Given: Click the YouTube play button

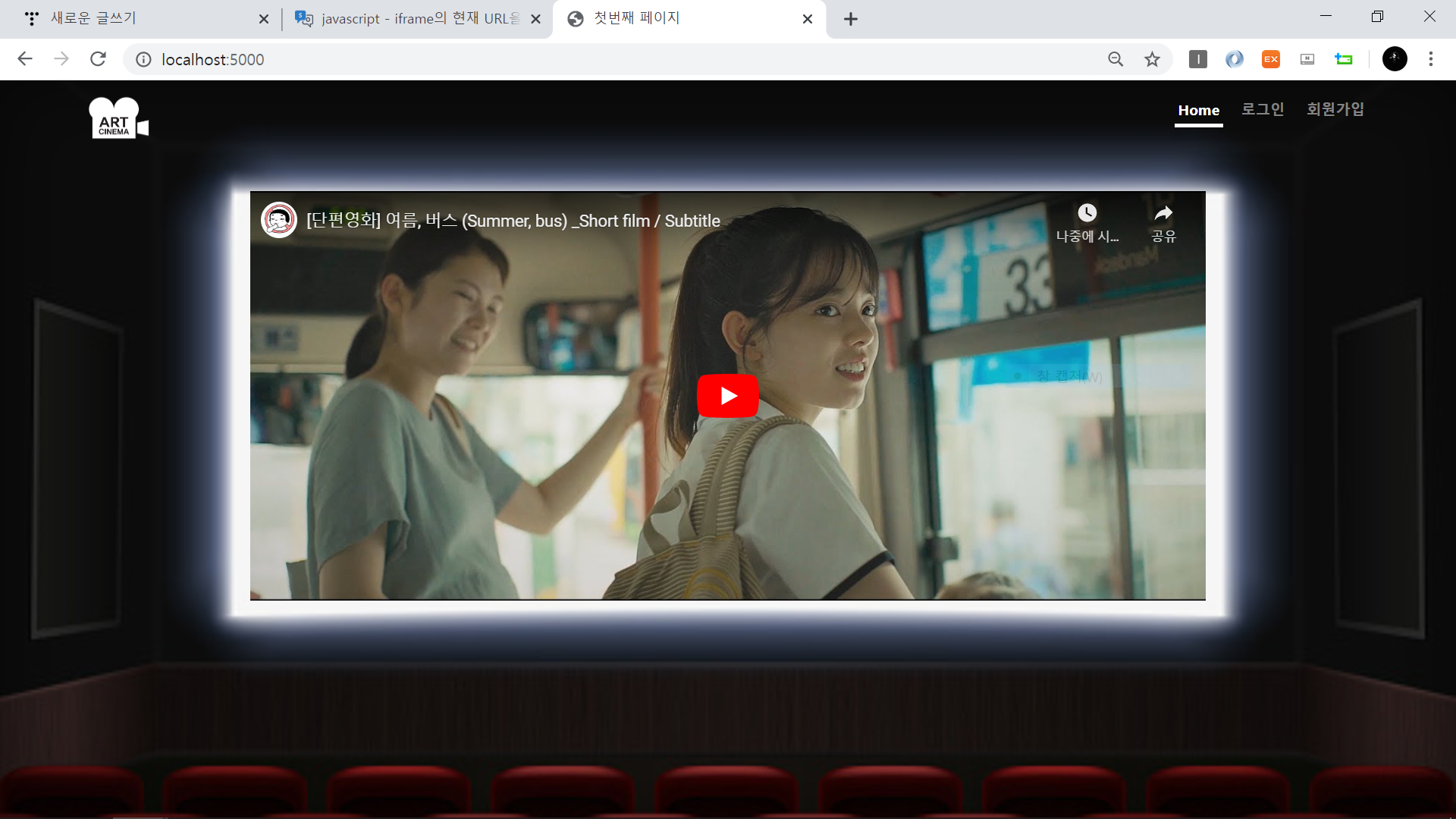Looking at the screenshot, I should click(x=727, y=396).
